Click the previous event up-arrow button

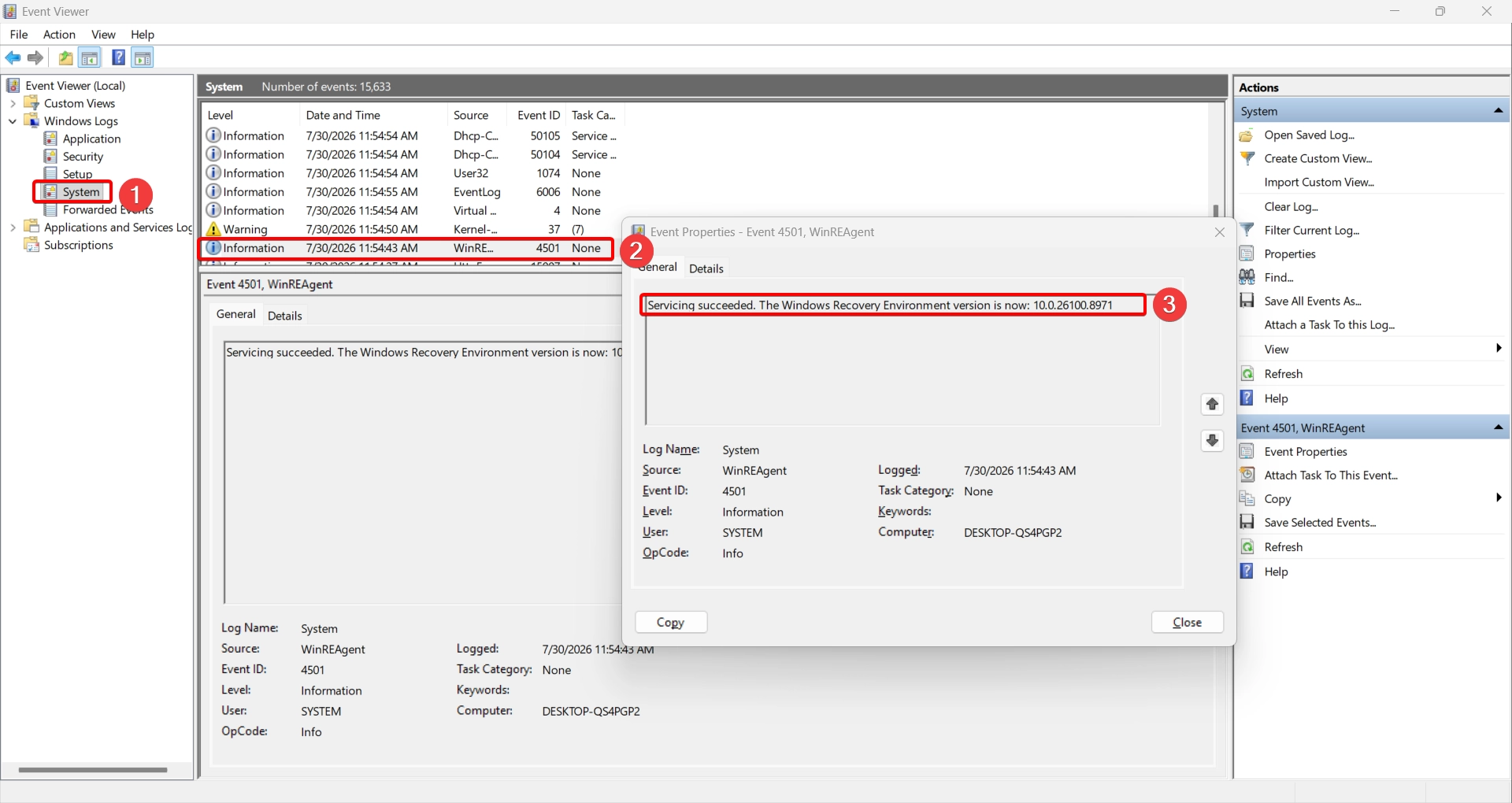tap(1212, 404)
